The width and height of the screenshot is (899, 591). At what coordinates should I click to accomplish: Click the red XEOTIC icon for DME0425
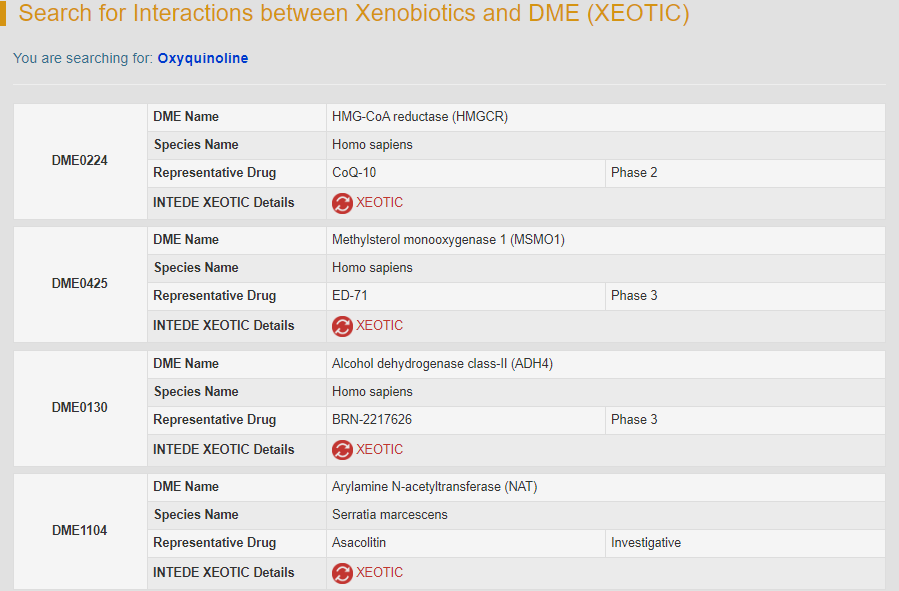coord(342,326)
